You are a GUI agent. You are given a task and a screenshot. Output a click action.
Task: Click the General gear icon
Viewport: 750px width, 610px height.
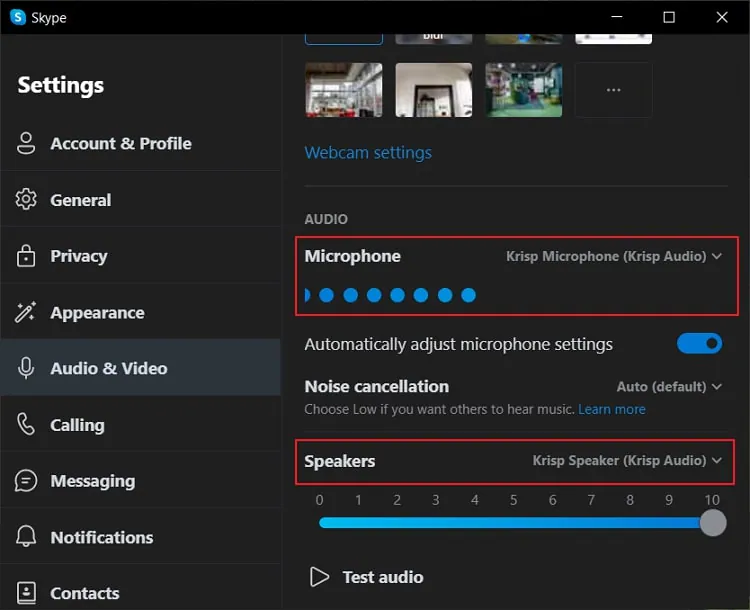26,199
